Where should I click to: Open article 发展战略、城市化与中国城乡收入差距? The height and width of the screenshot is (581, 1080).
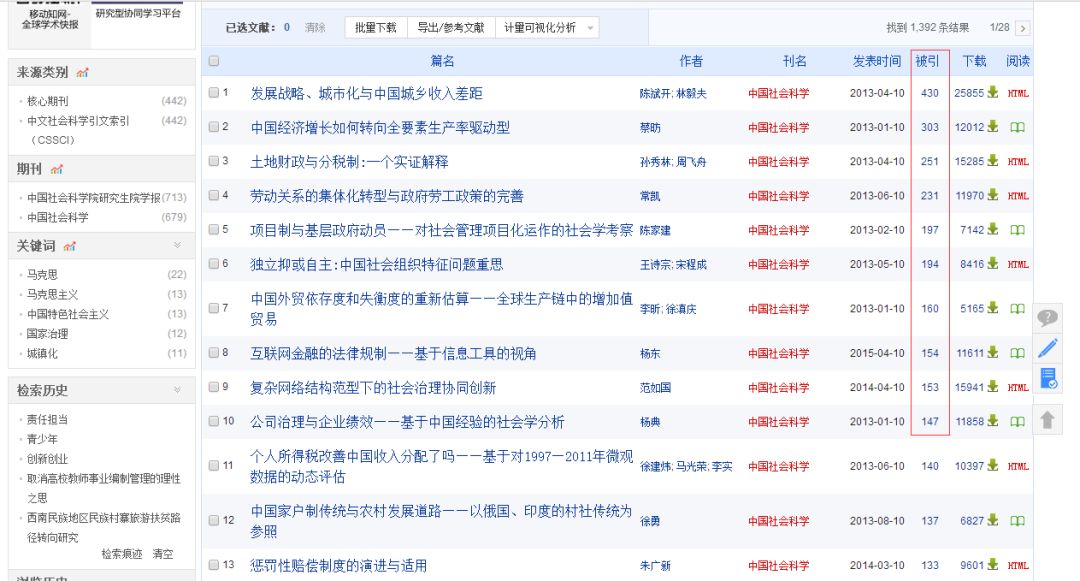coord(366,93)
